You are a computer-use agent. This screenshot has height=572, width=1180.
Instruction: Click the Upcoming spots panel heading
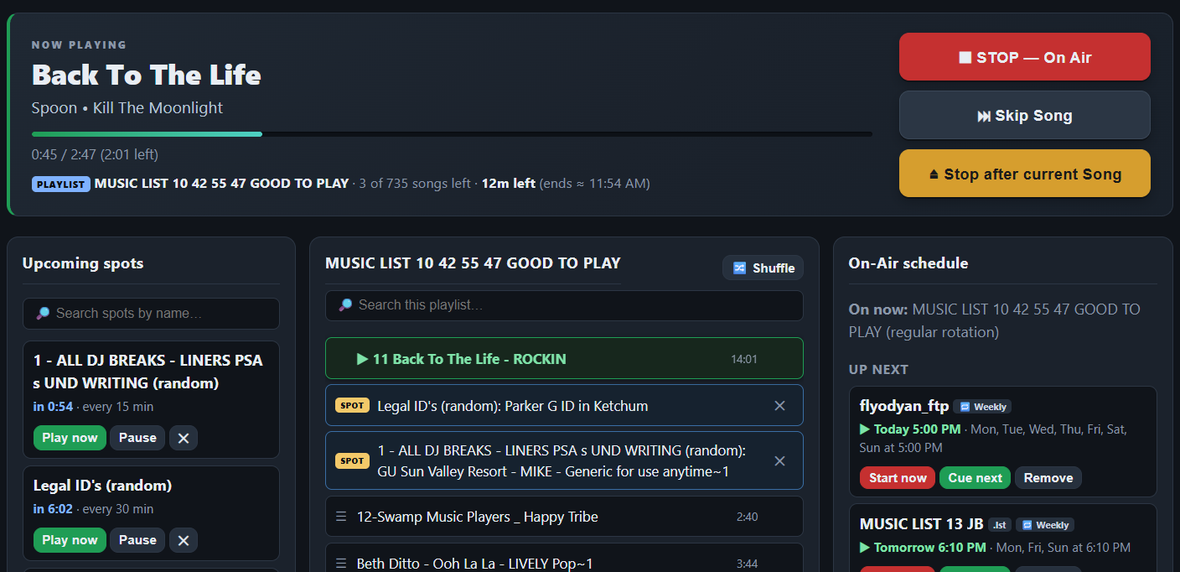click(x=83, y=263)
